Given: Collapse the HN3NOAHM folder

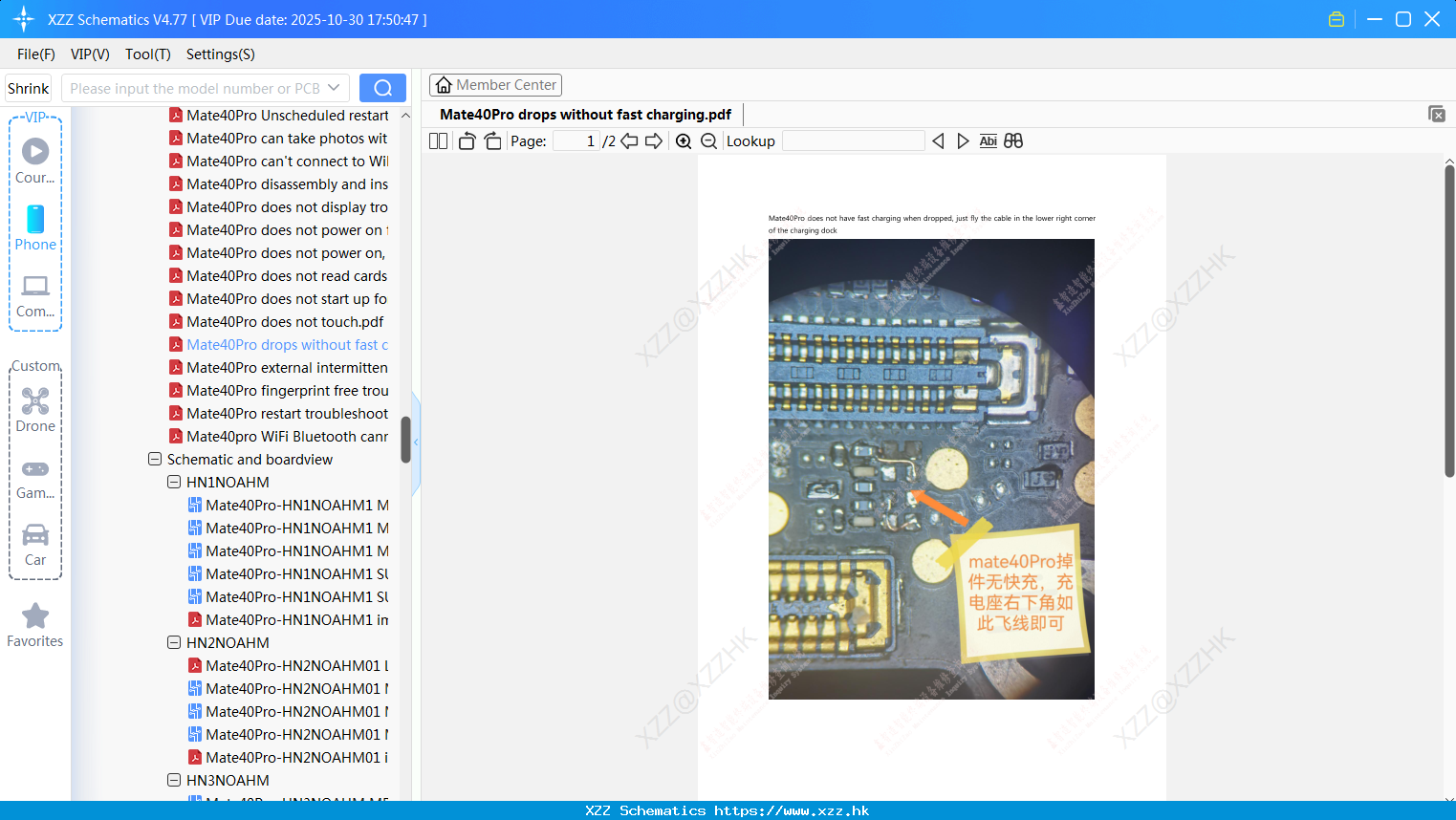Looking at the screenshot, I should click(174, 780).
